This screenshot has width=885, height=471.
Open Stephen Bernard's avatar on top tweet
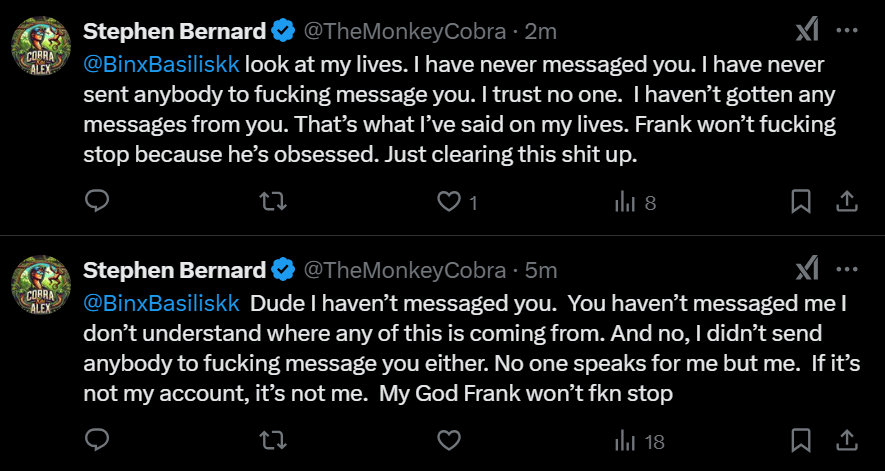41,48
